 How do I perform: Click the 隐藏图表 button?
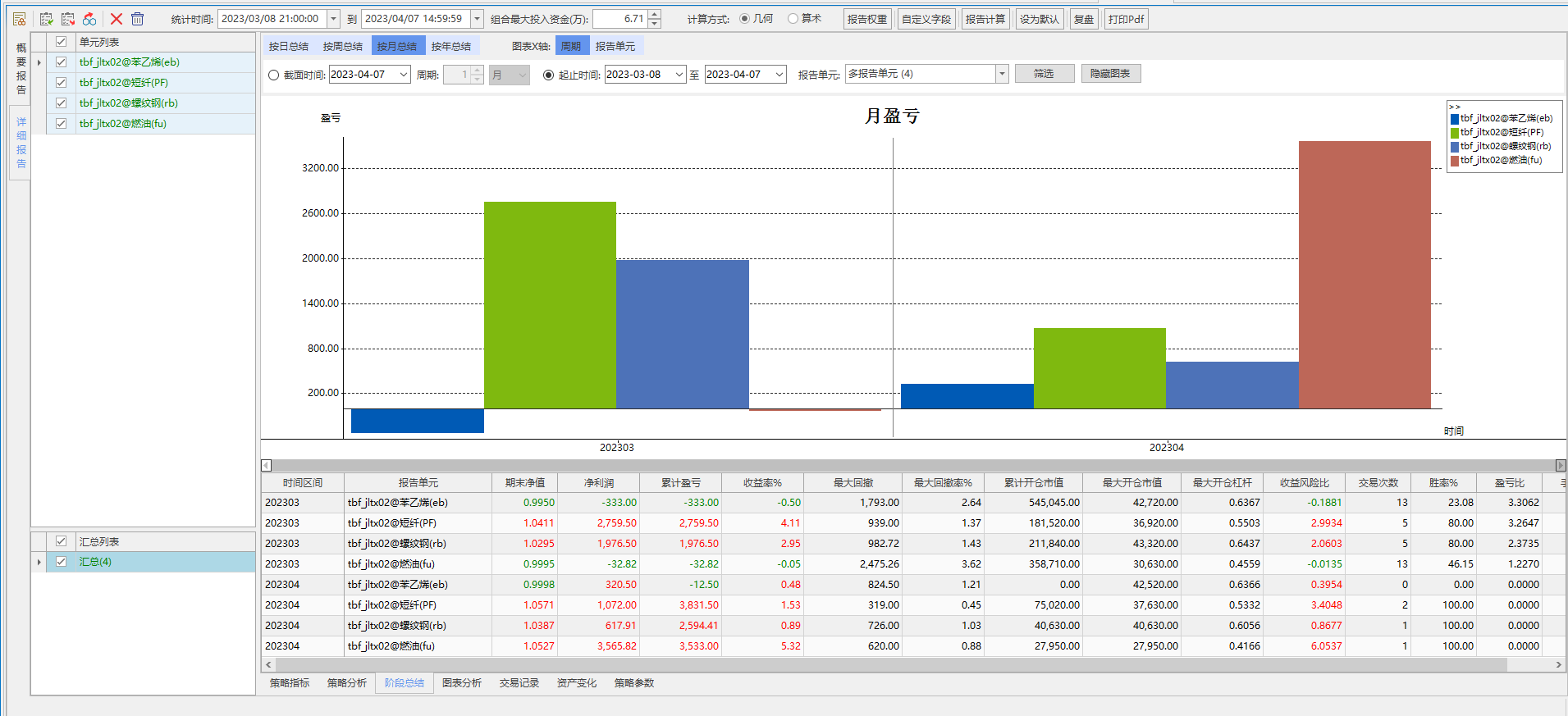(x=1110, y=74)
